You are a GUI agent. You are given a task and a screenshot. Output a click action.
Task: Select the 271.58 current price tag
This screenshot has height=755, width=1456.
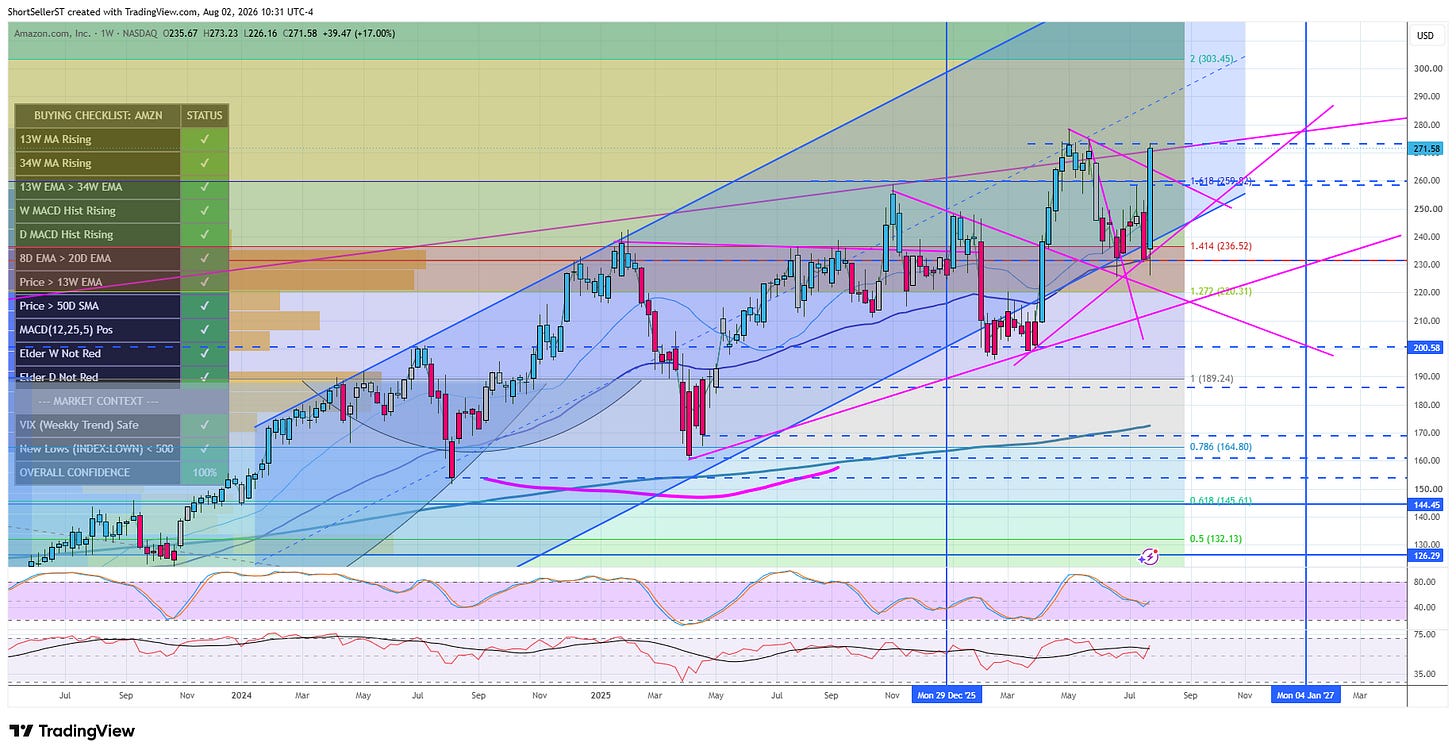pos(1427,149)
